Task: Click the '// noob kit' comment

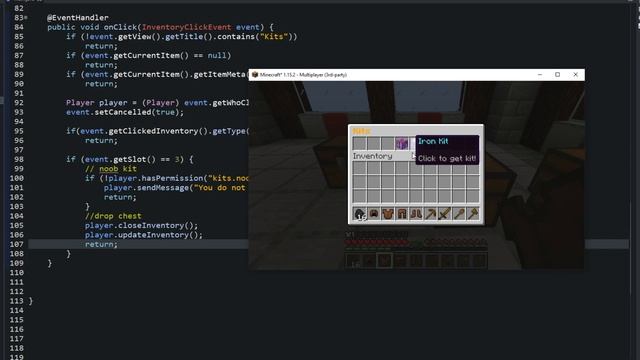Action: (111, 169)
